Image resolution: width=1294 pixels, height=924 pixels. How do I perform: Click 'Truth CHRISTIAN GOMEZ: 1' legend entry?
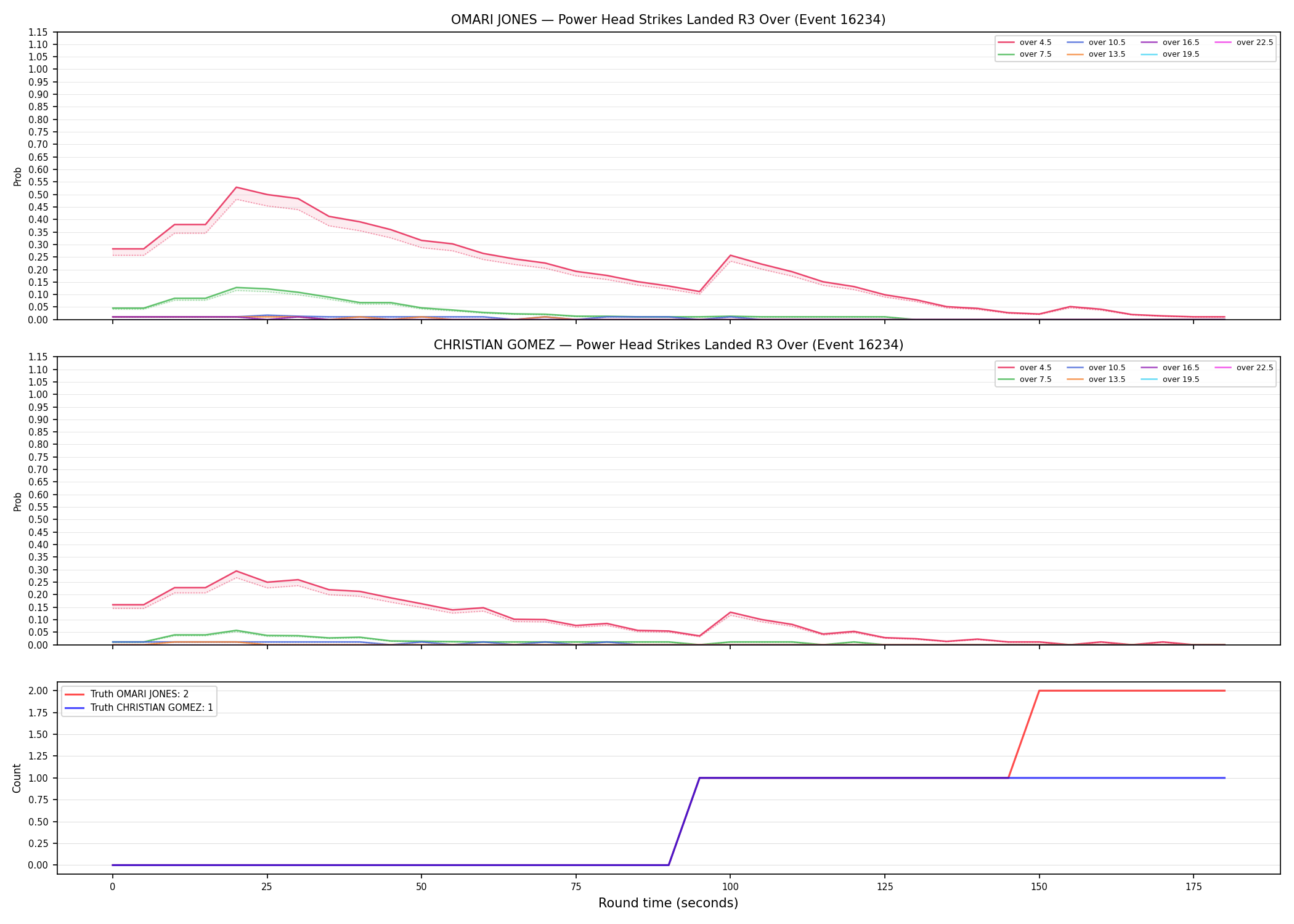[x=139, y=708]
